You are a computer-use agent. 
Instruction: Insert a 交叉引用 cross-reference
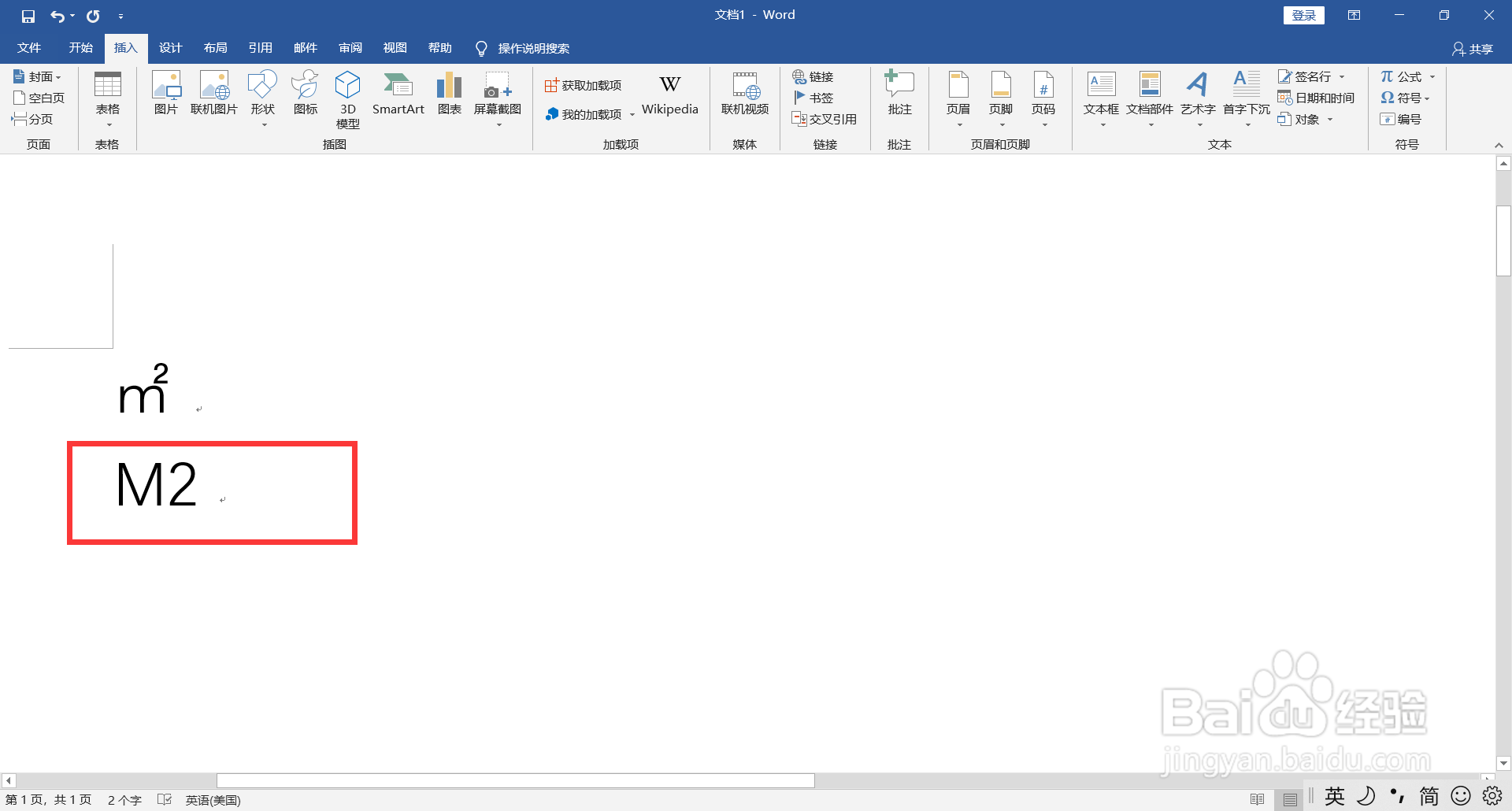[824, 119]
